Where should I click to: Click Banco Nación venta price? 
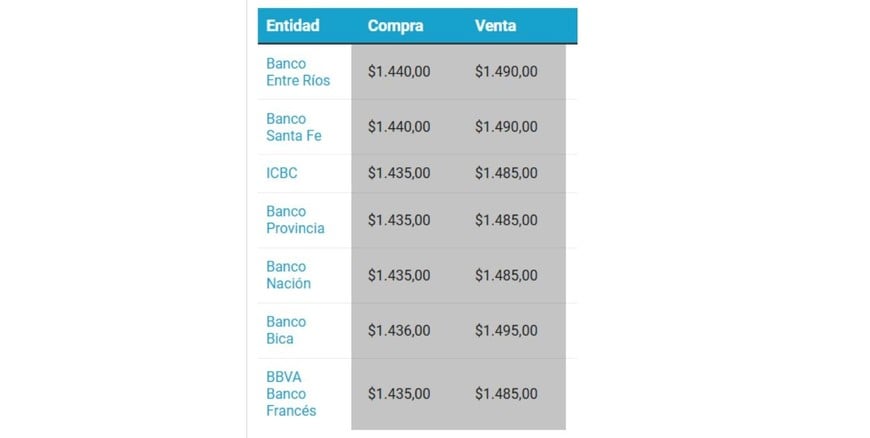coord(506,275)
